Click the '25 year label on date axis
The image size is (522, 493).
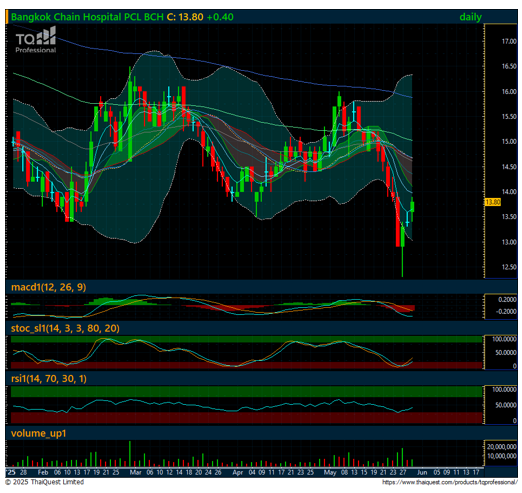11,472
